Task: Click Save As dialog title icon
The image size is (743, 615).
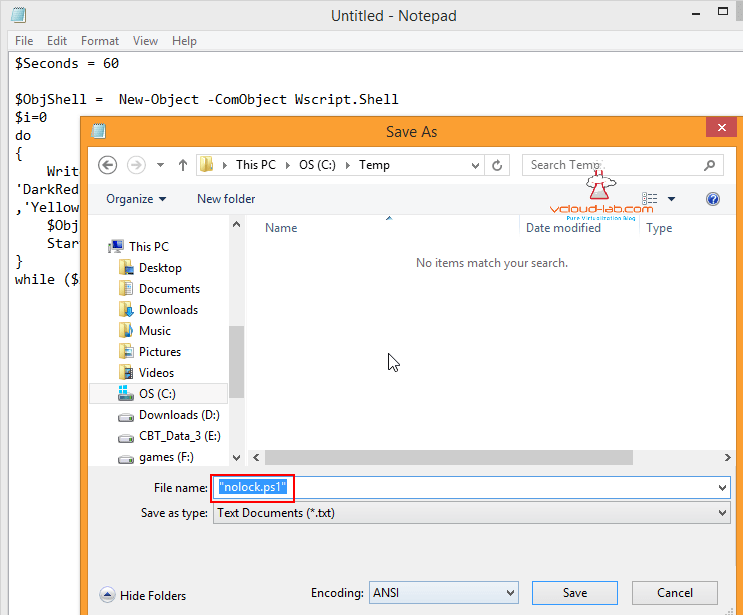Action: pos(98,131)
